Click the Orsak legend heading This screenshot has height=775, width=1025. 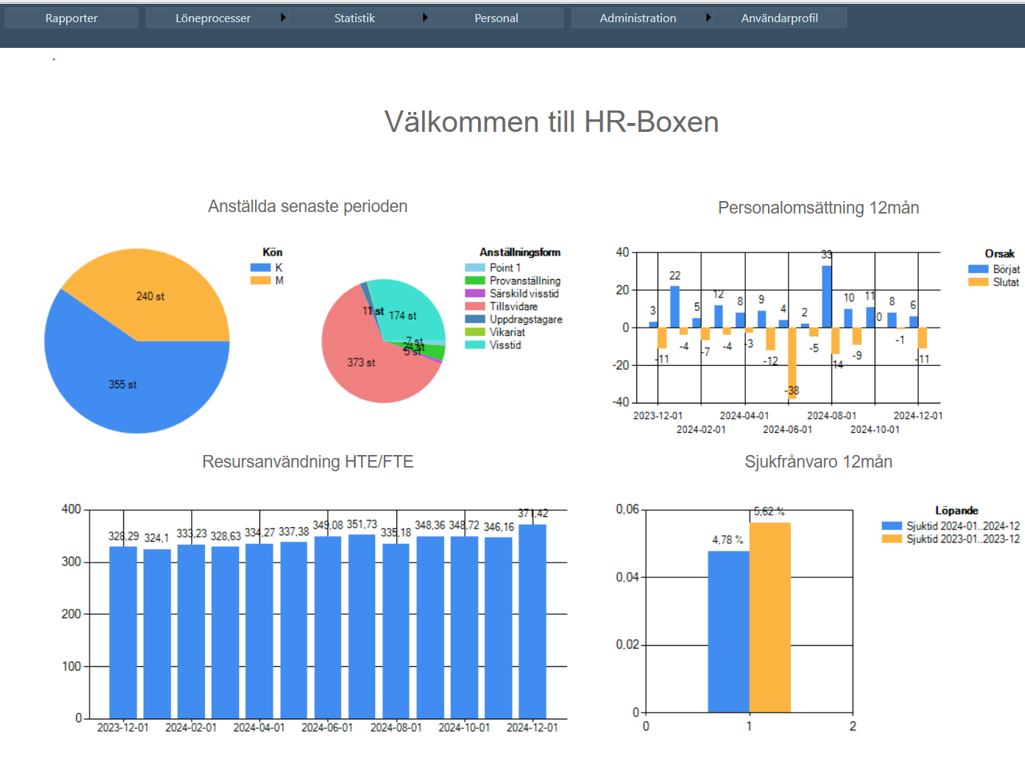pos(1000,254)
